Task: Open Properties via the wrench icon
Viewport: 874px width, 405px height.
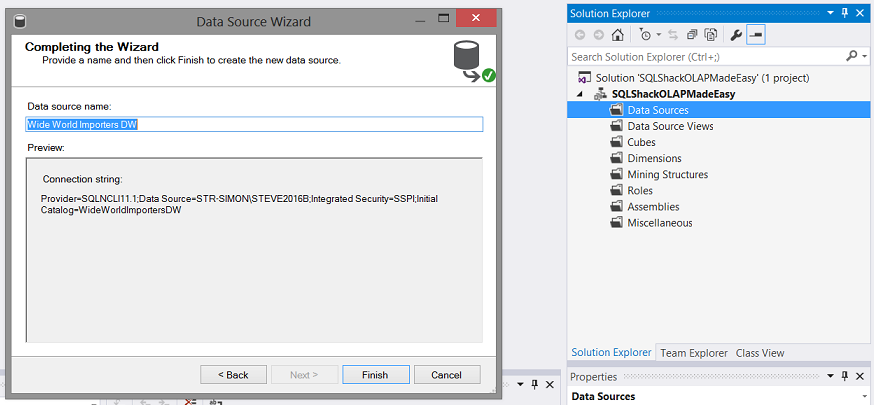Action: [x=737, y=35]
